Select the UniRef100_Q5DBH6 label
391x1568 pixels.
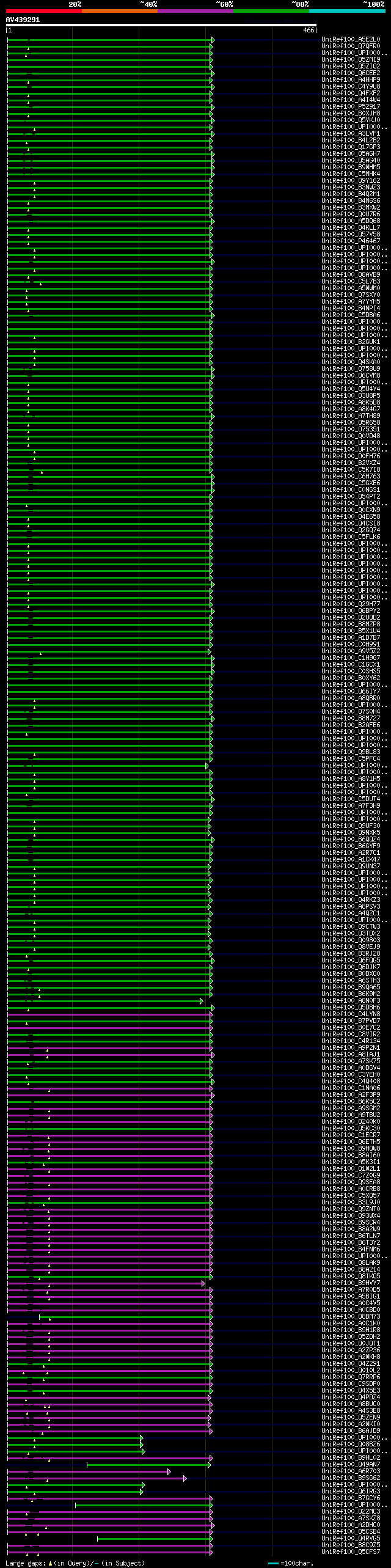pyautogui.click(x=351, y=1008)
